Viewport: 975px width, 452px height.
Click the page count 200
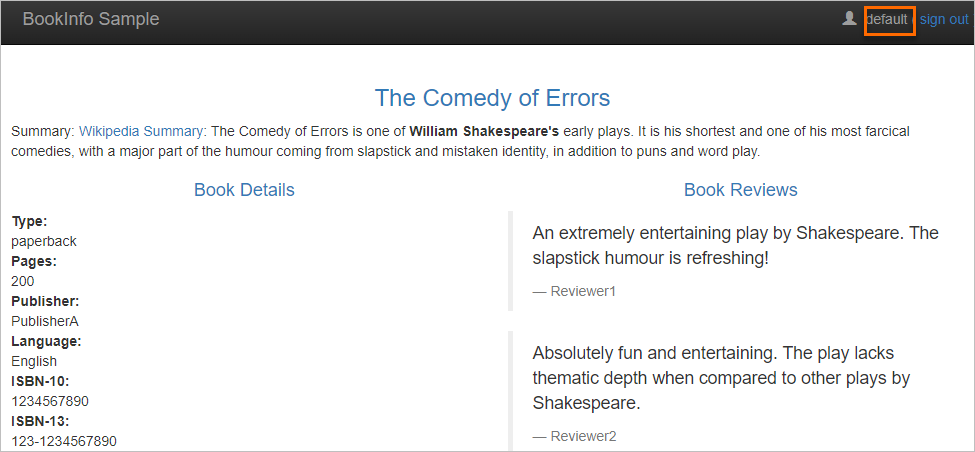23,281
